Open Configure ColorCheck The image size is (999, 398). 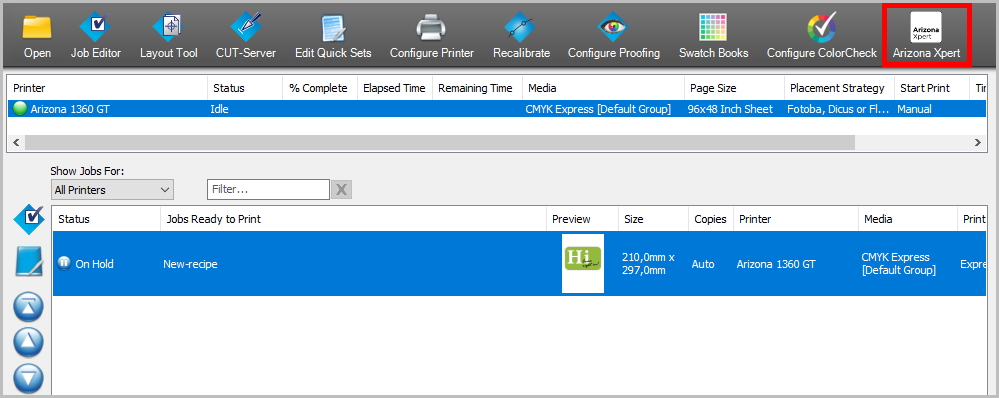[x=821, y=36]
